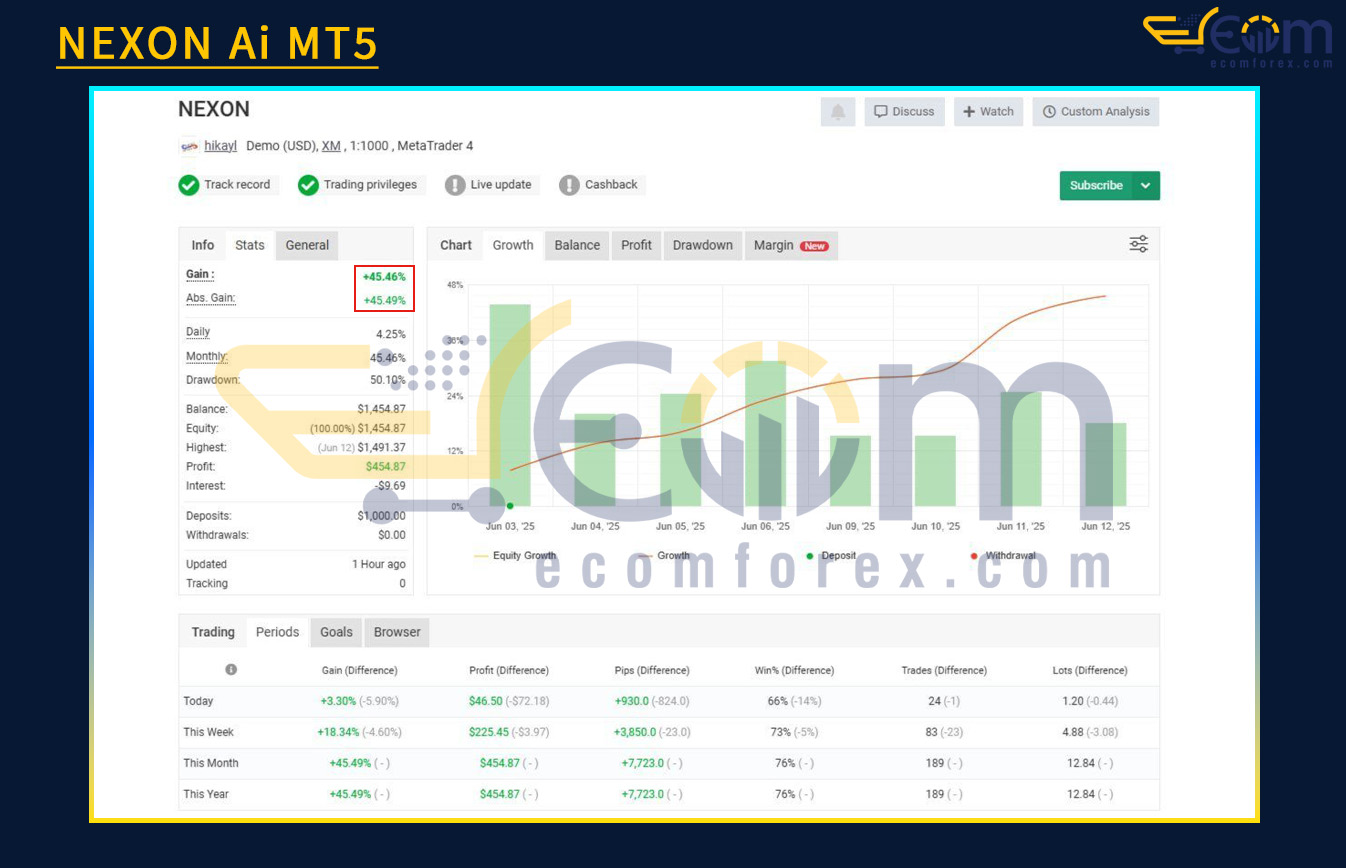
Task: Open the Periods tab
Action: (x=277, y=632)
